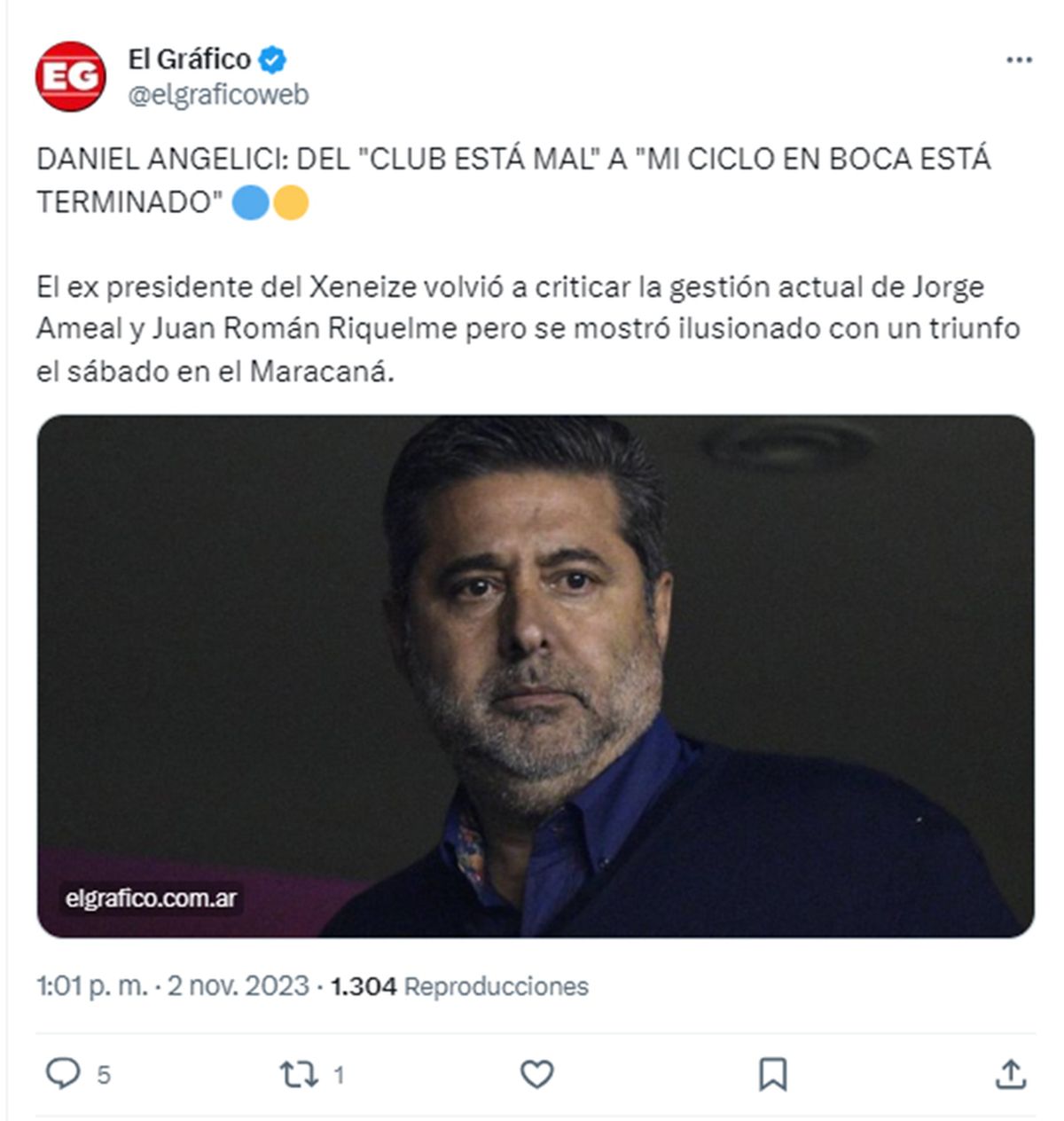Open the Daniel Angelici article image
This screenshot has height=1121, width=1064.
[x=536, y=676]
